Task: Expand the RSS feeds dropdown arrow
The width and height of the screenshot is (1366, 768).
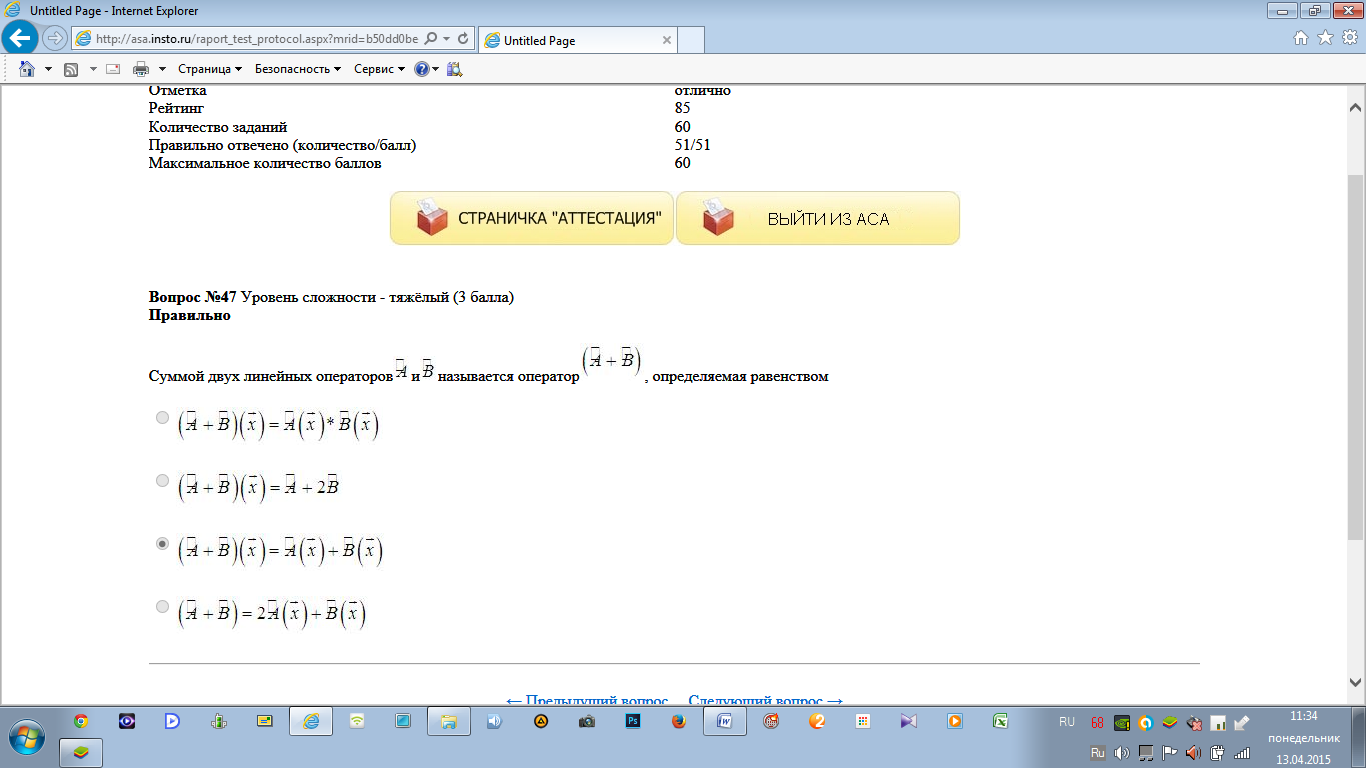Action: (93, 69)
